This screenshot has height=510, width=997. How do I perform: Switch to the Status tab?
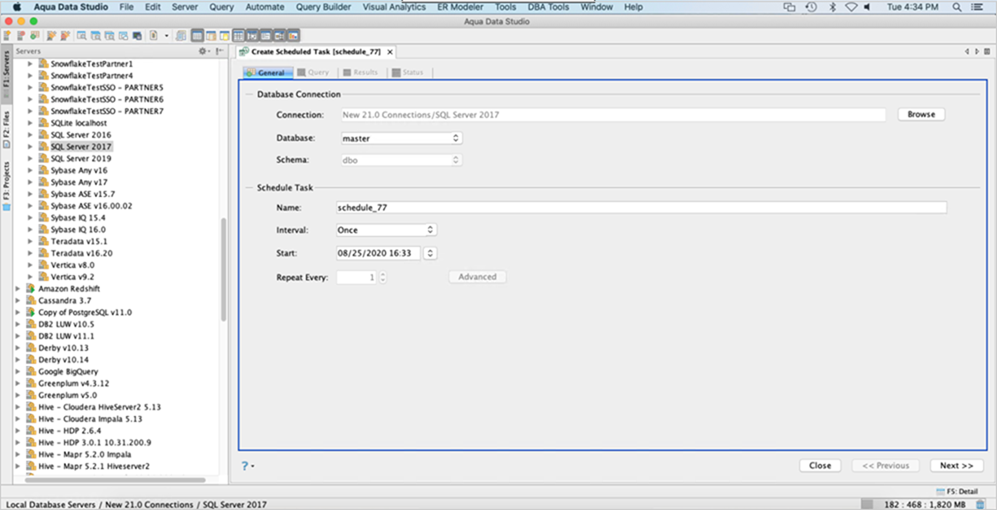[x=408, y=72]
